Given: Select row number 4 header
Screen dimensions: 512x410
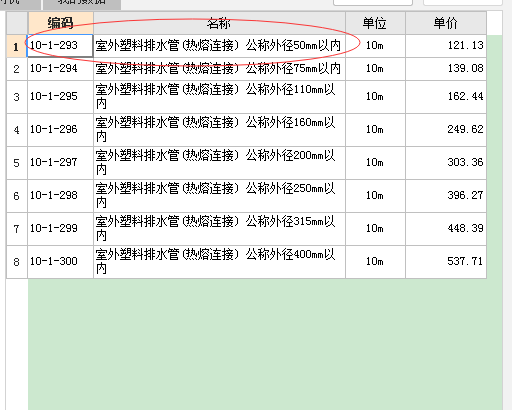Looking at the screenshot, I should click(x=17, y=130).
